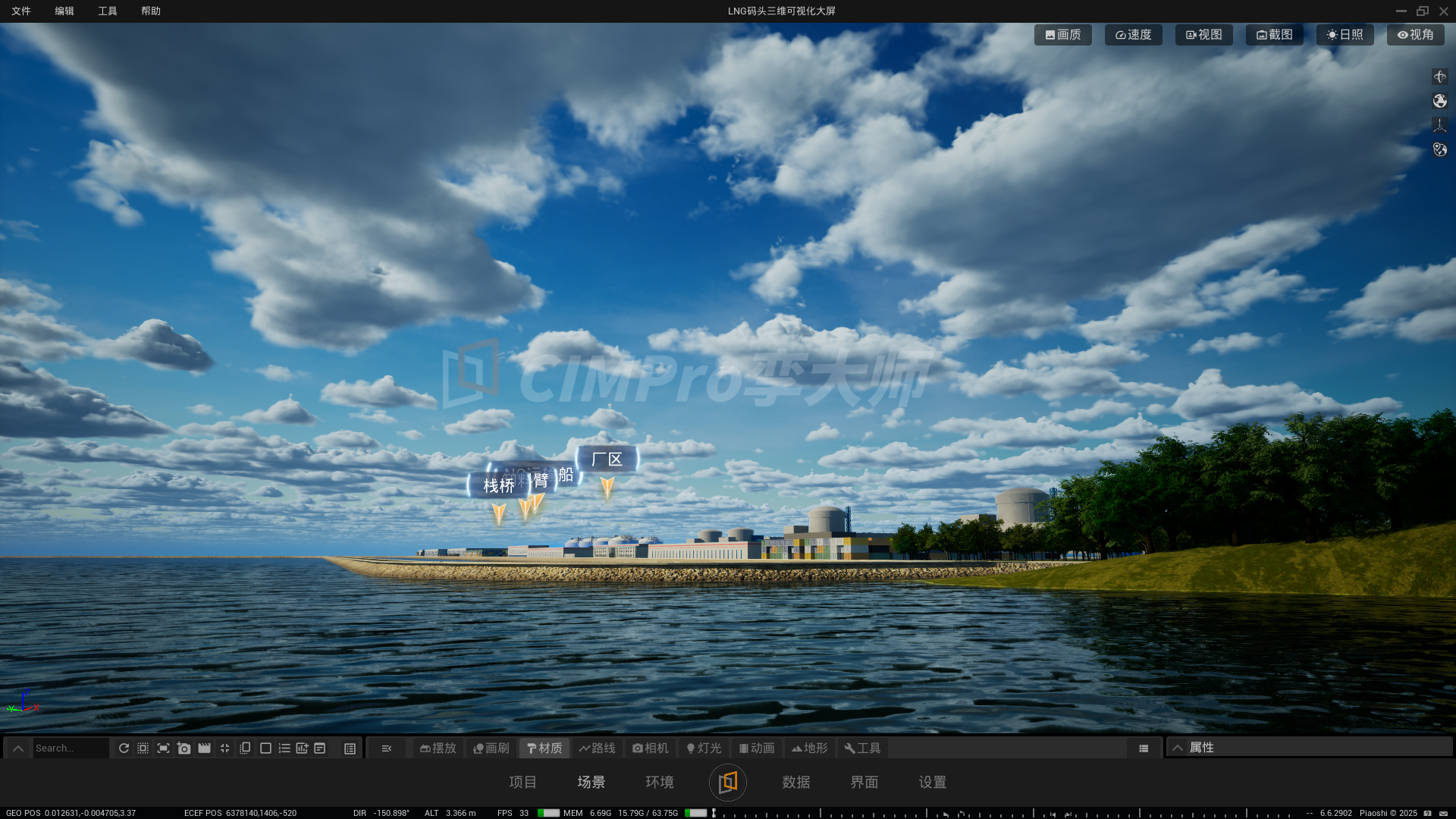This screenshot has width=1456, height=819.
Task: Open the 帮助 menu
Action: click(x=151, y=11)
